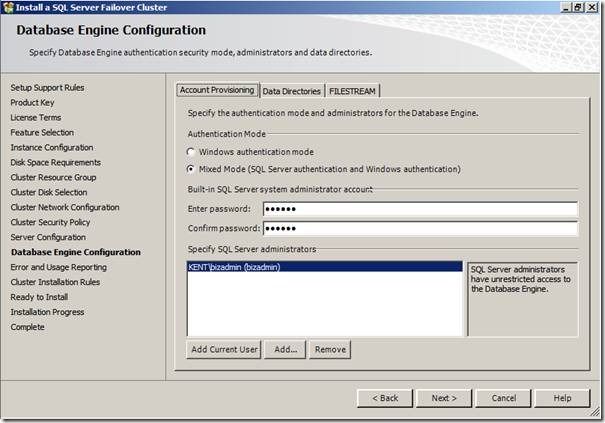This screenshot has width=605, height=423.
Task: Click Instance Configuration step
Action: point(52,147)
